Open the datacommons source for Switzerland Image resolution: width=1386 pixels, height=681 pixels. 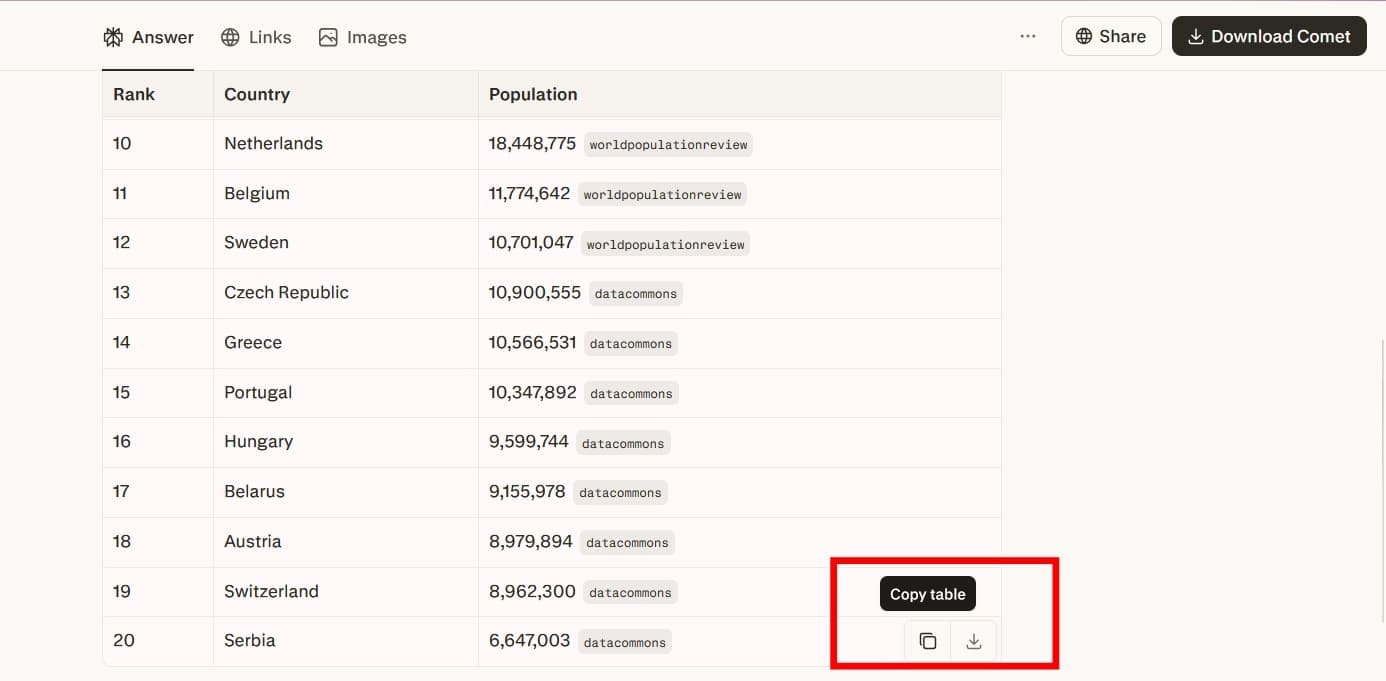(x=630, y=592)
